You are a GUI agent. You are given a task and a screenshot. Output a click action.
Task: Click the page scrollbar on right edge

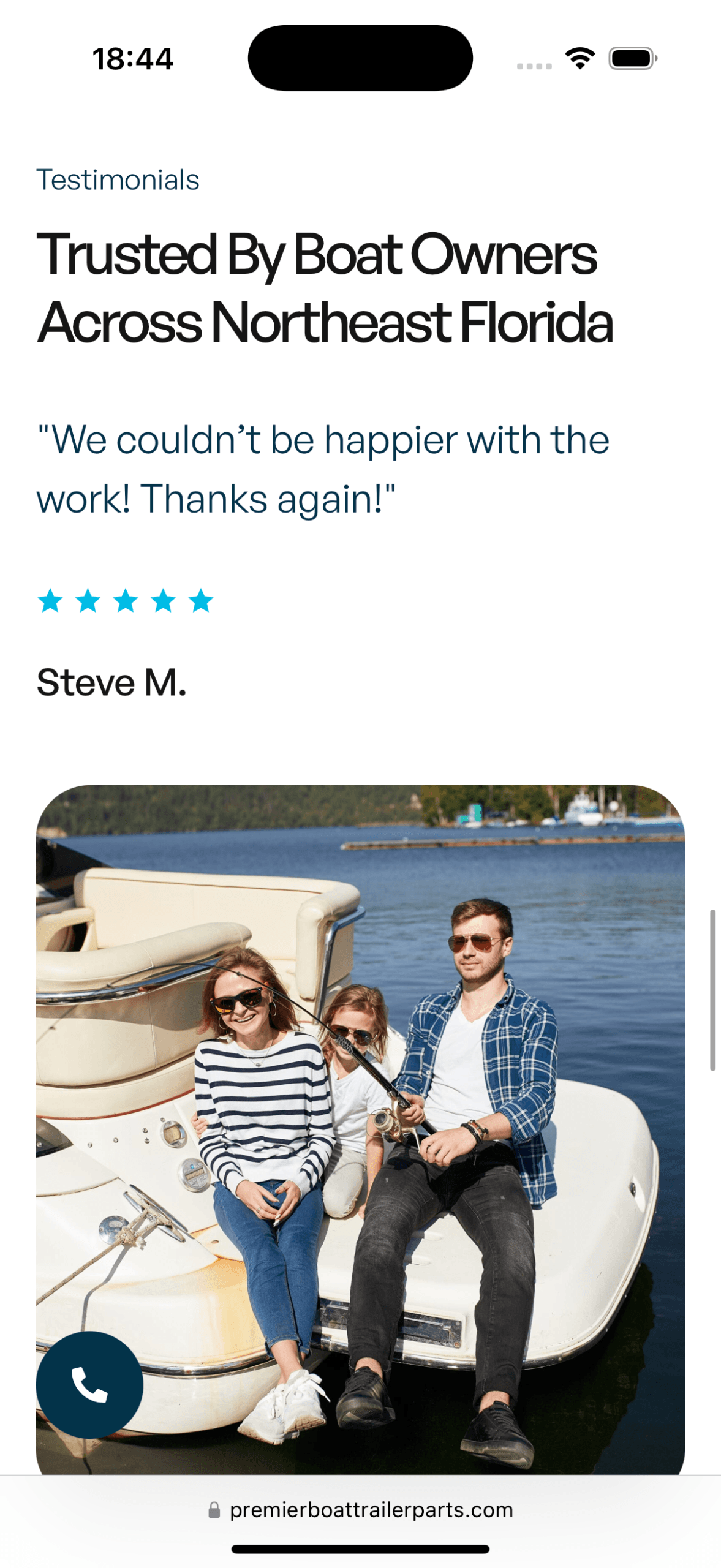[x=712, y=989]
